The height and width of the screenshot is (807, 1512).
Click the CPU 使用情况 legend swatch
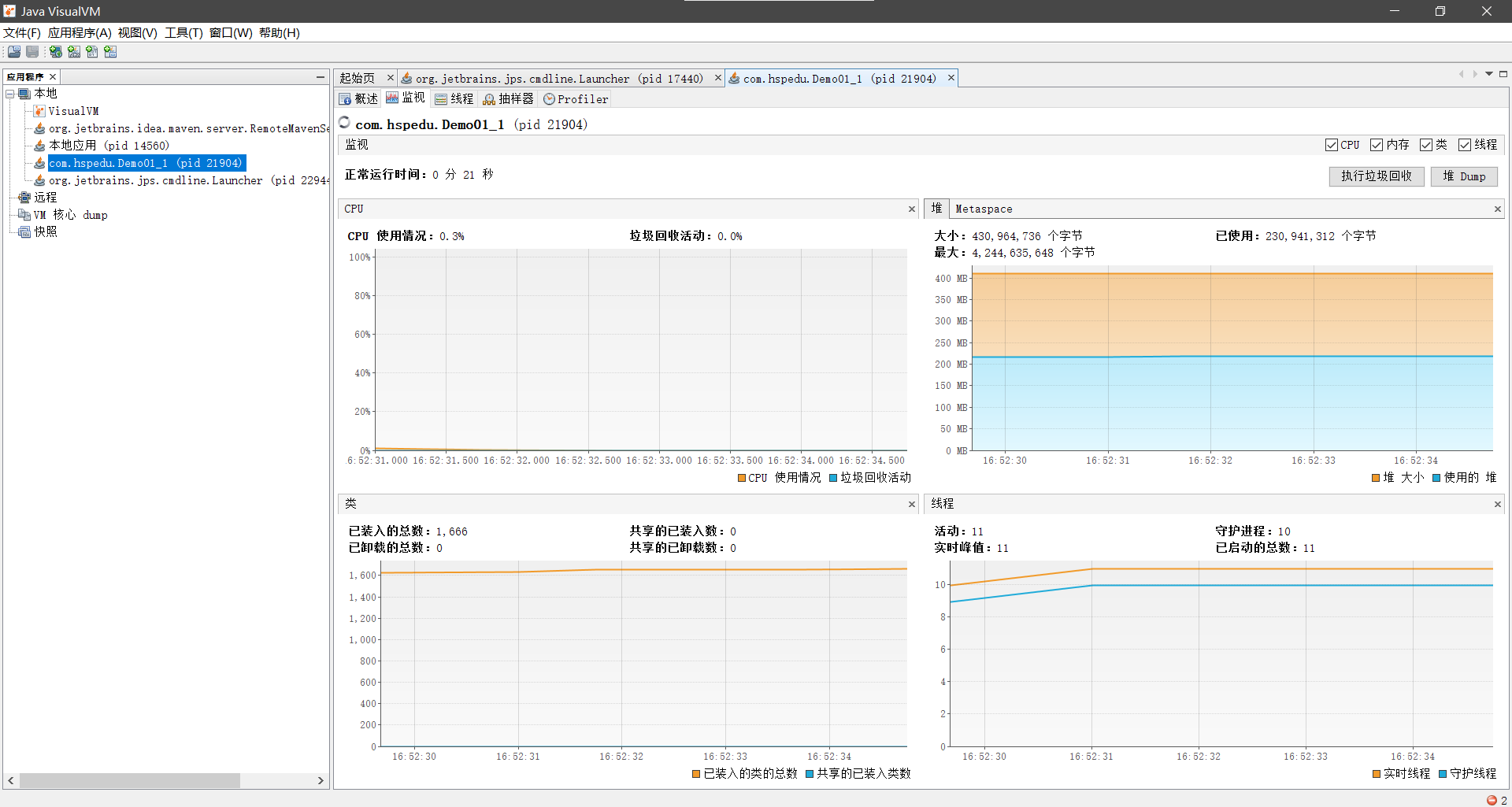point(742,478)
